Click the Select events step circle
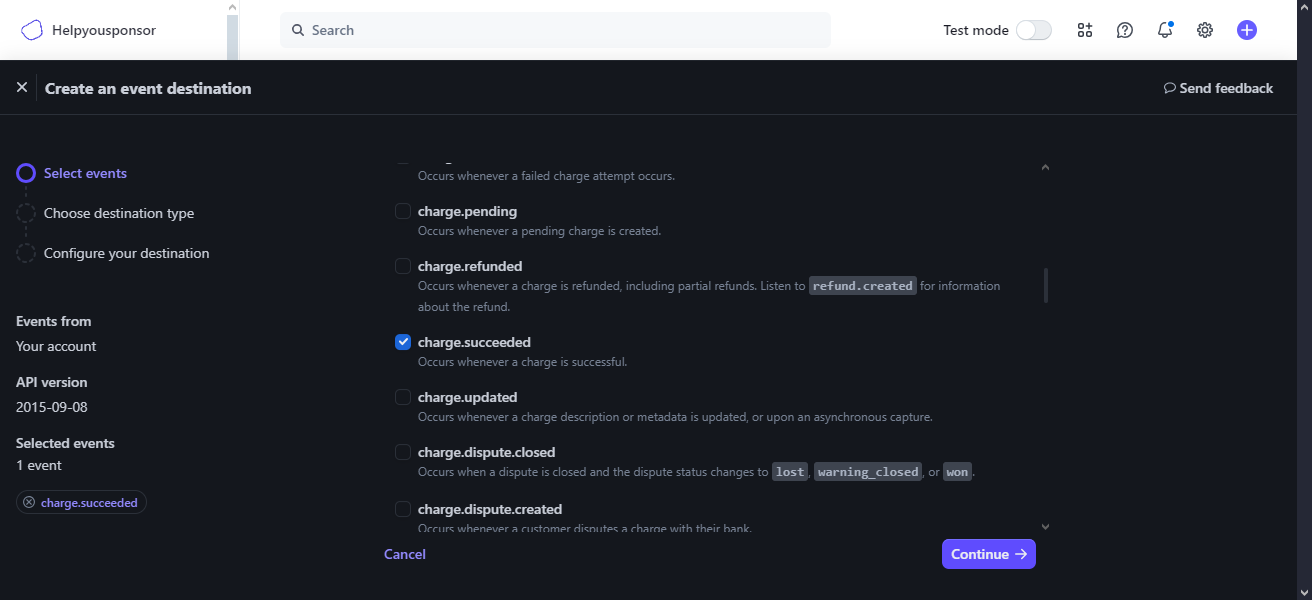The image size is (1312, 600). [26, 173]
